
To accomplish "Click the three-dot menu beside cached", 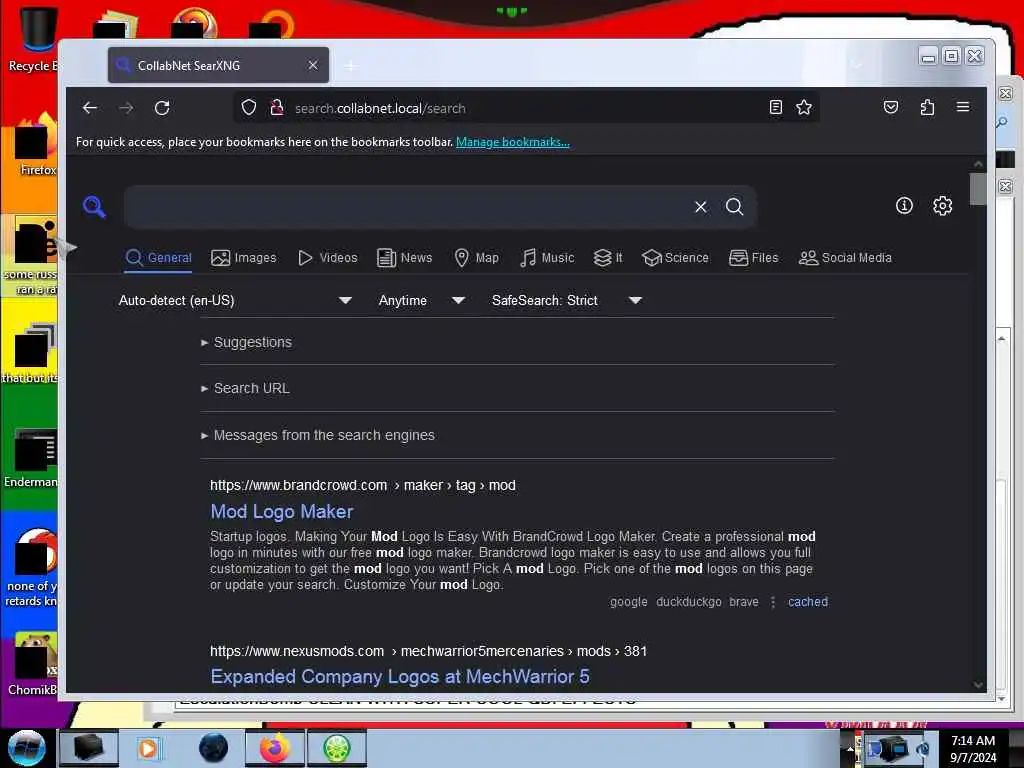I will 773,602.
